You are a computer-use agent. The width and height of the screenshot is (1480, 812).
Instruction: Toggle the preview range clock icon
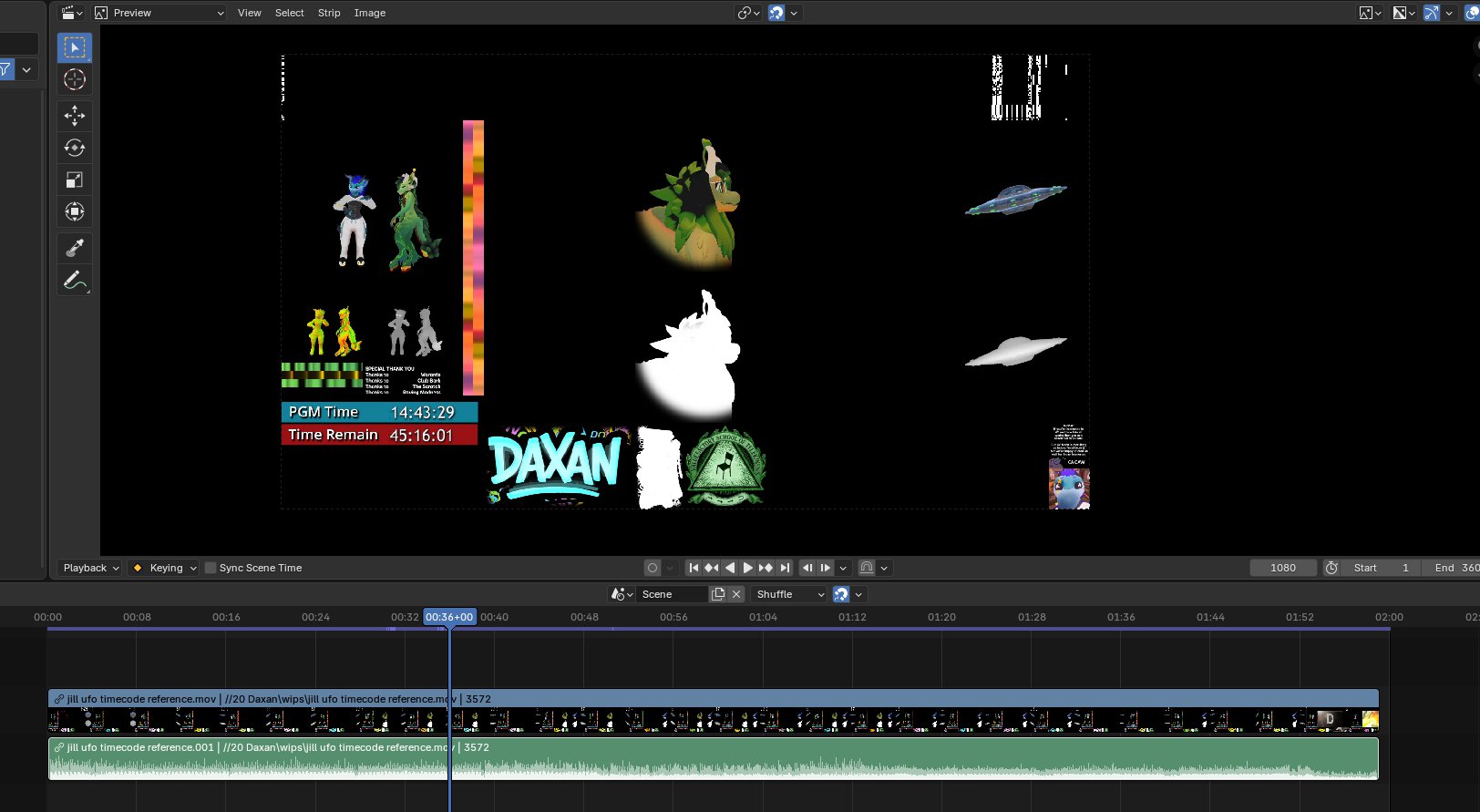(1331, 568)
